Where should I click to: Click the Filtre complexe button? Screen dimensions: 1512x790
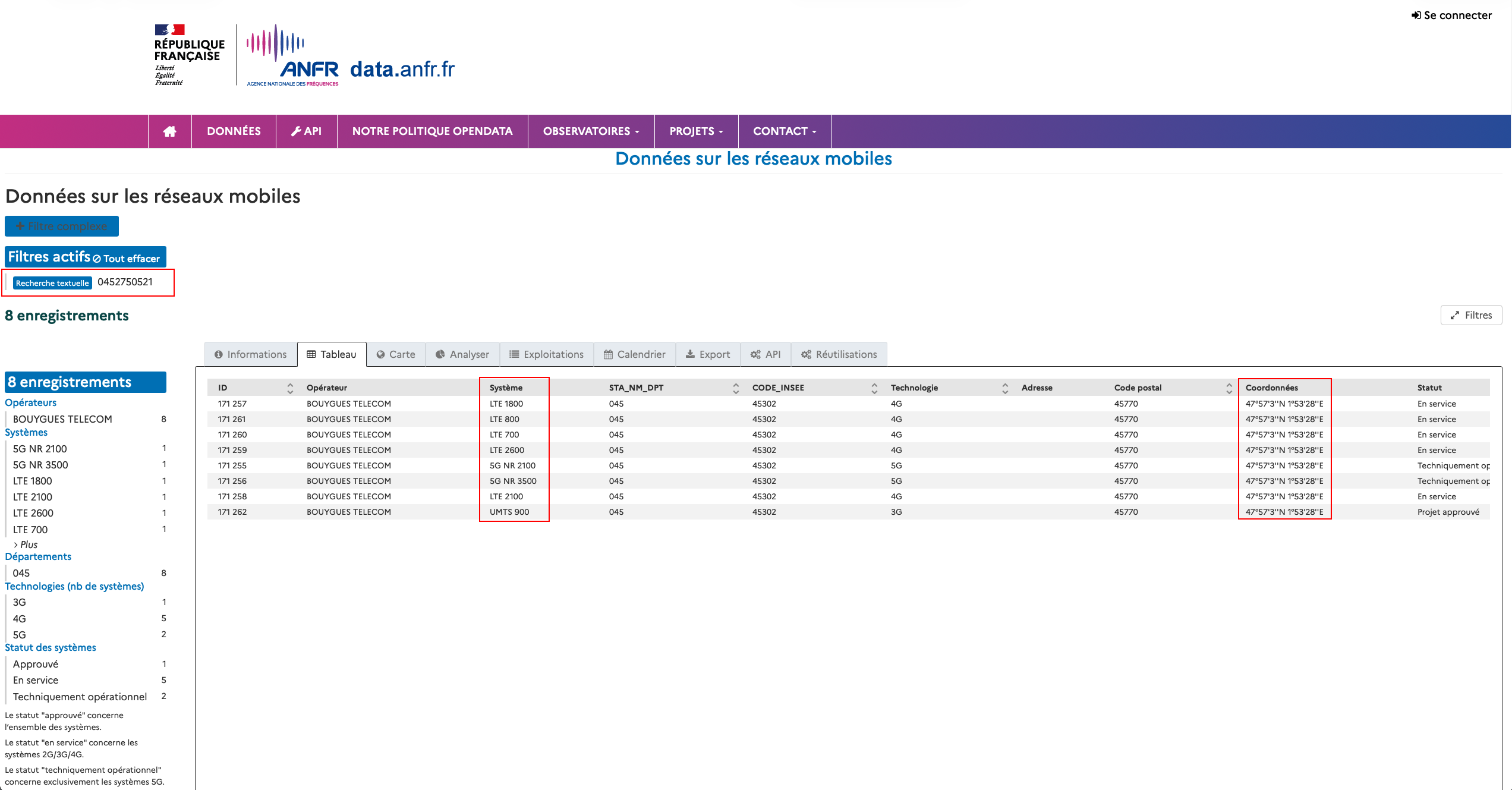[62, 226]
